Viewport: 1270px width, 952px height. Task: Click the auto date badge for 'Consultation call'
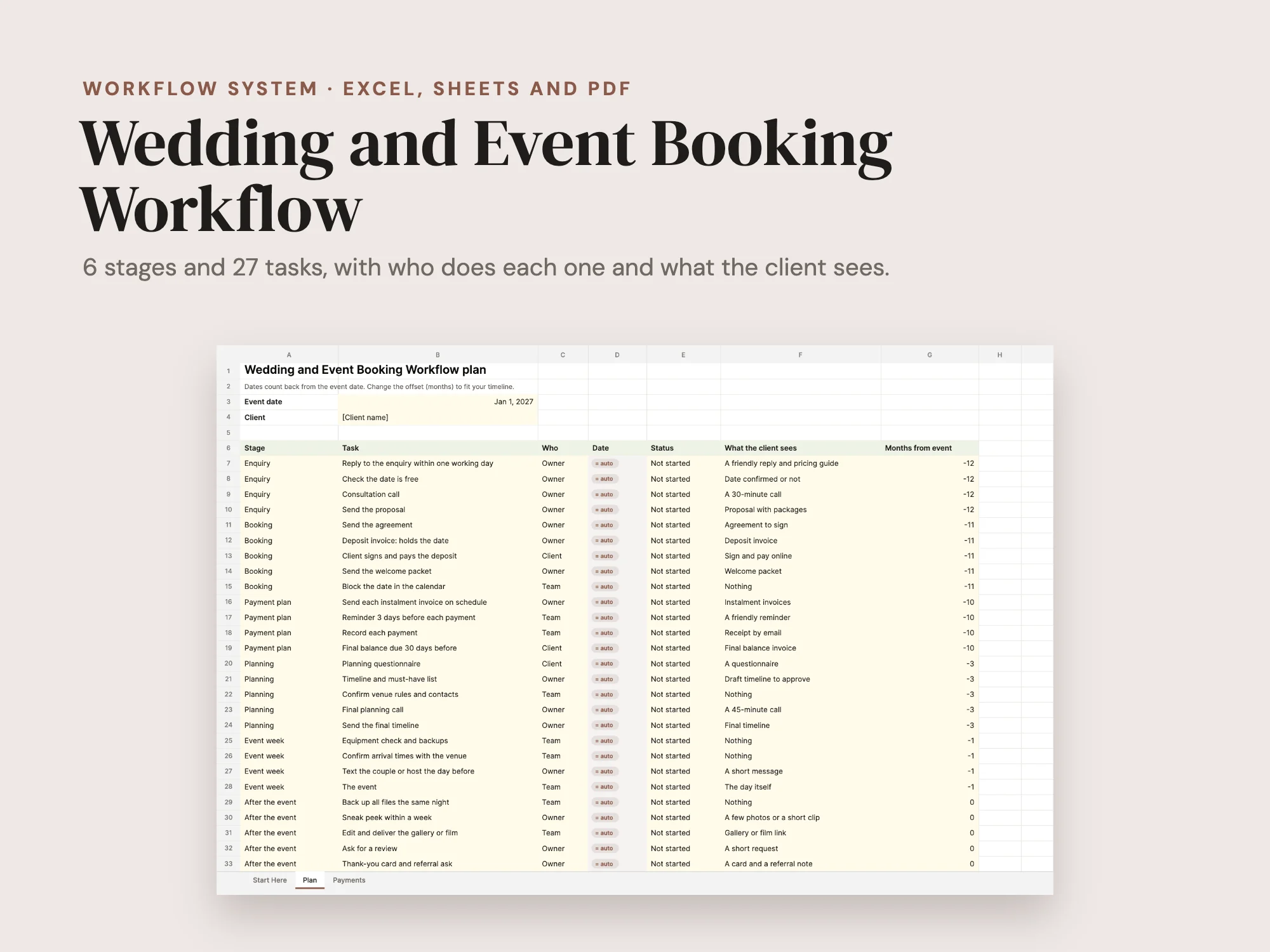tap(605, 494)
